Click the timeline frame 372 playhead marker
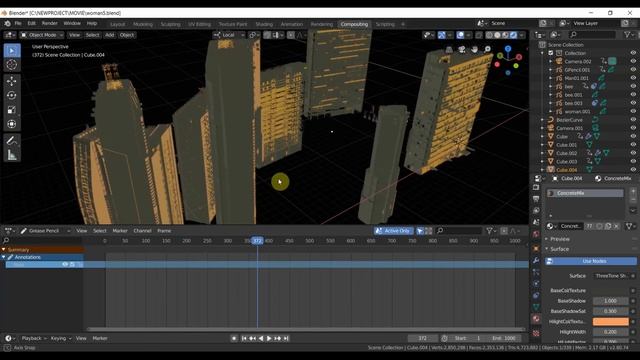Viewport: 640px width, 360px height. pos(257,241)
